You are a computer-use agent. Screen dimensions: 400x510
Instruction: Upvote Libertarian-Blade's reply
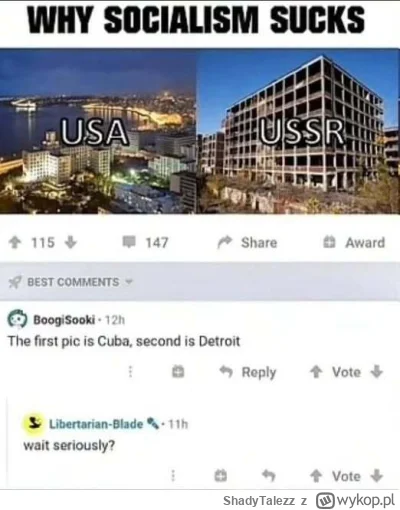pyautogui.click(x=316, y=476)
